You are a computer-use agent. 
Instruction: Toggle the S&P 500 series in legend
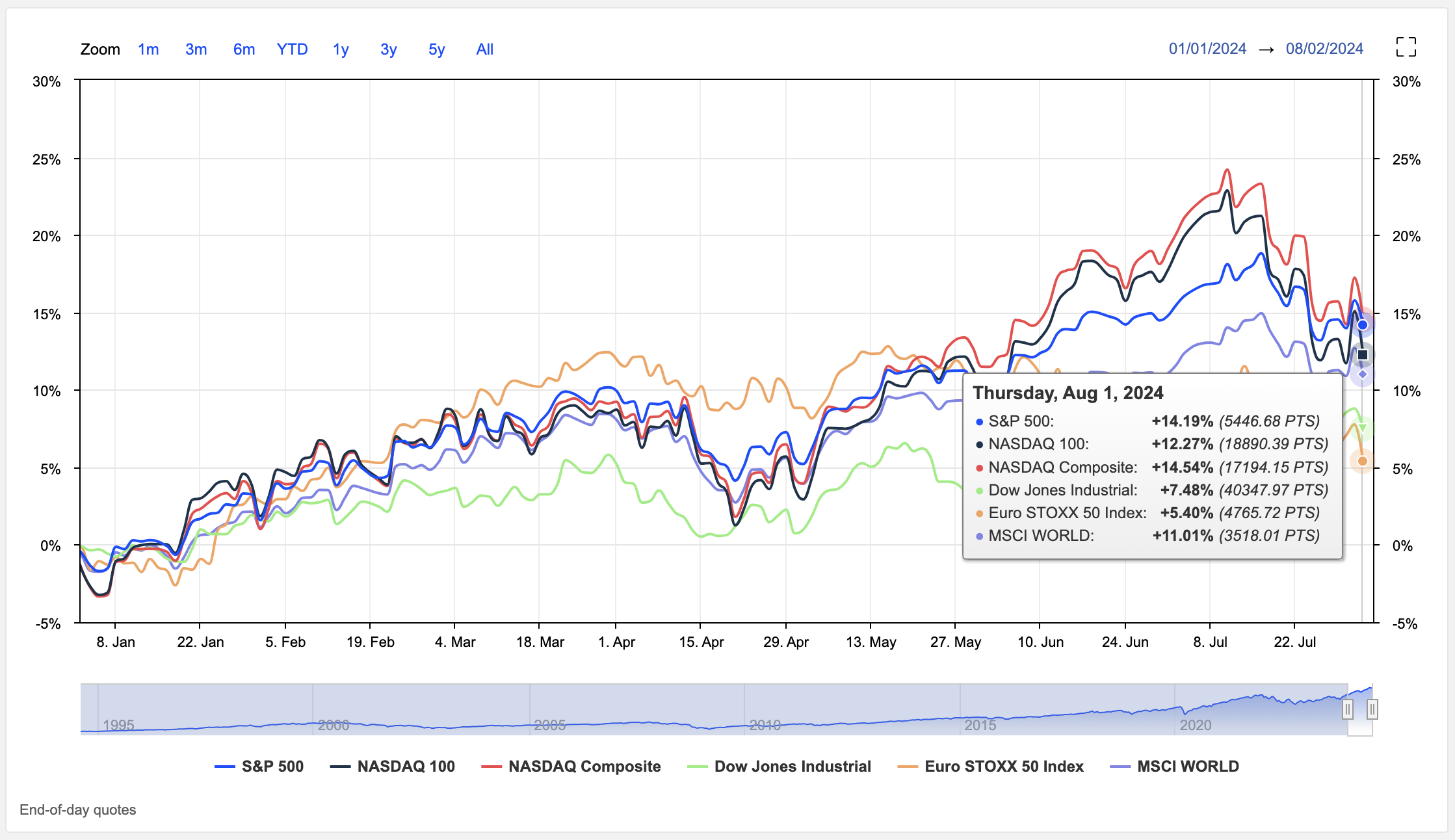pyautogui.click(x=259, y=767)
